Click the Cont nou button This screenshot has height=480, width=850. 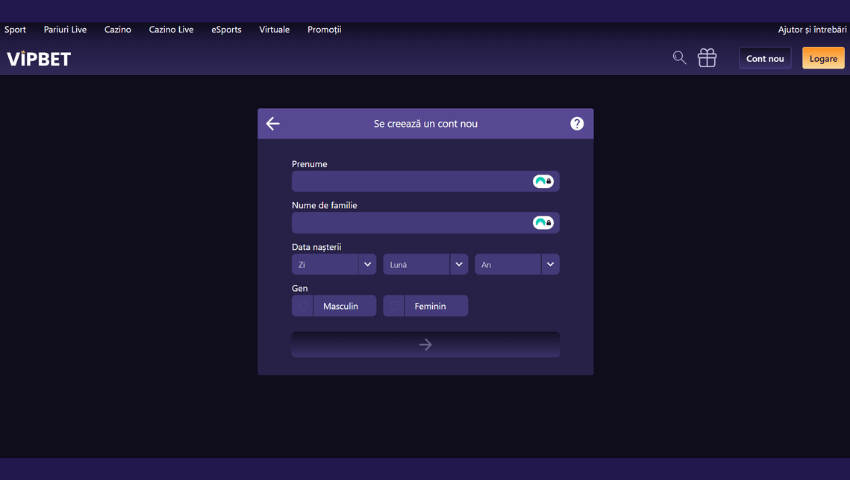[765, 58]
